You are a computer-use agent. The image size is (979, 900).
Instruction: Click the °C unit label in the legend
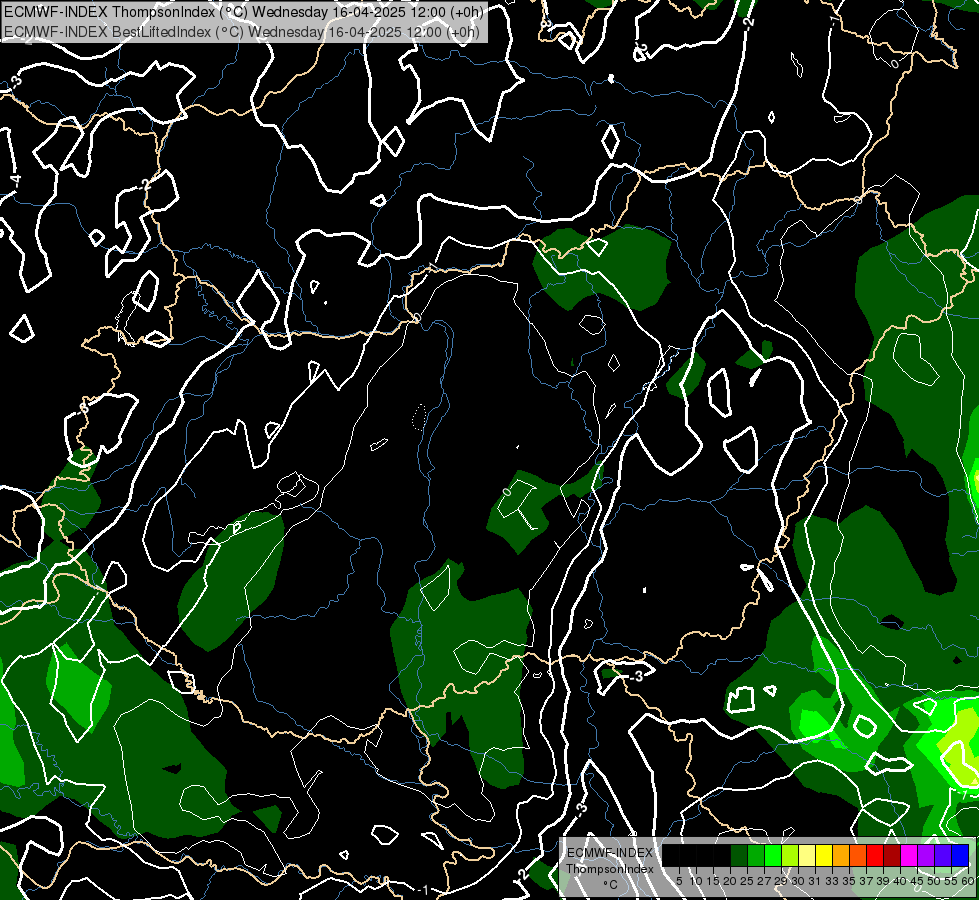point(611,885)
